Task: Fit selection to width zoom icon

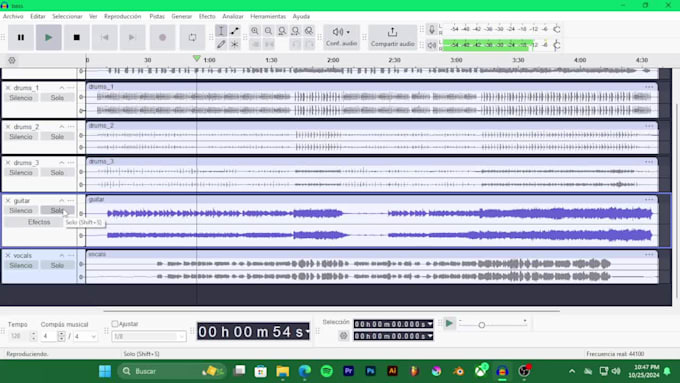Action: coord(282,31)
